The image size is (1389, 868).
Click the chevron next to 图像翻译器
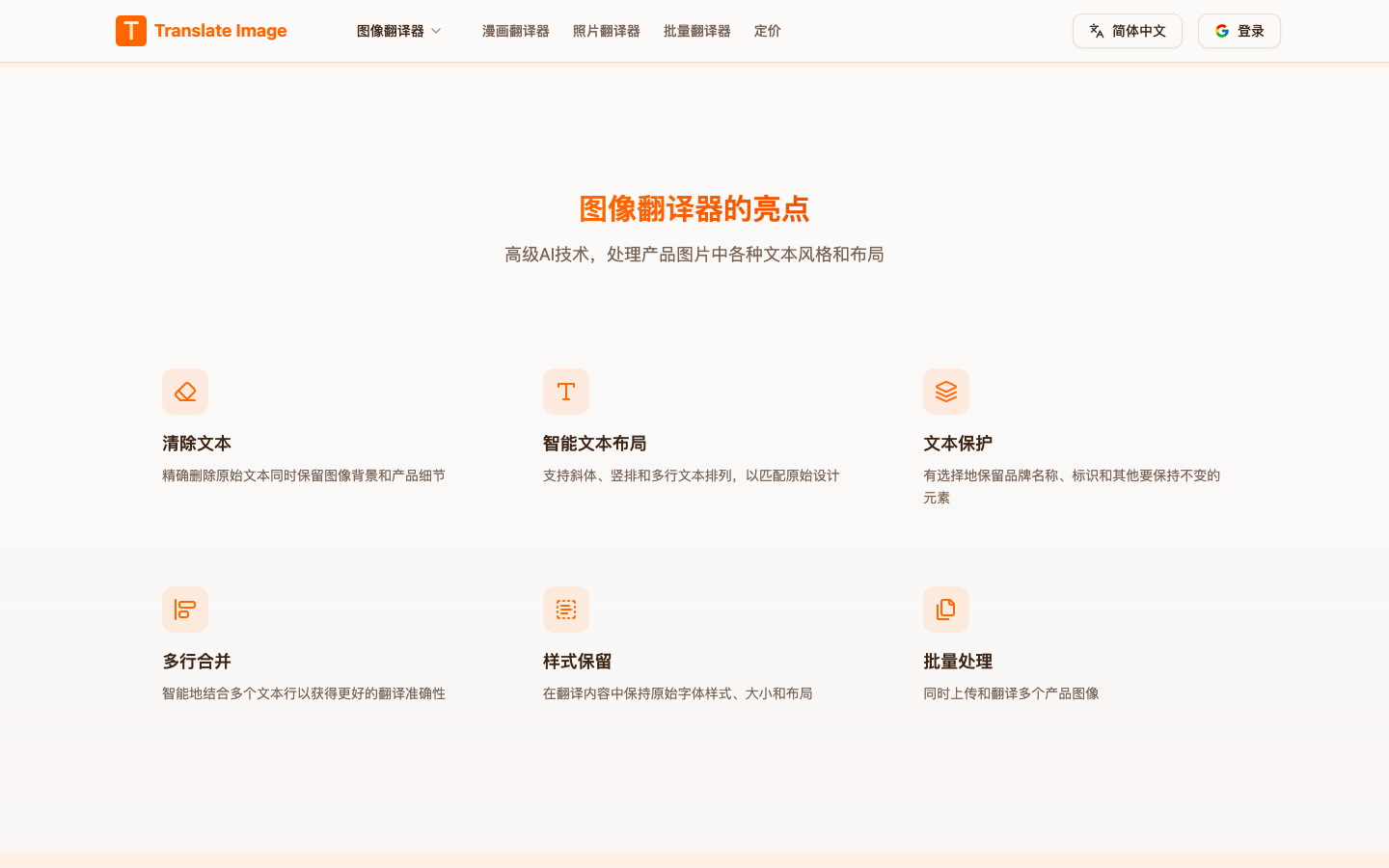[436, 31]
